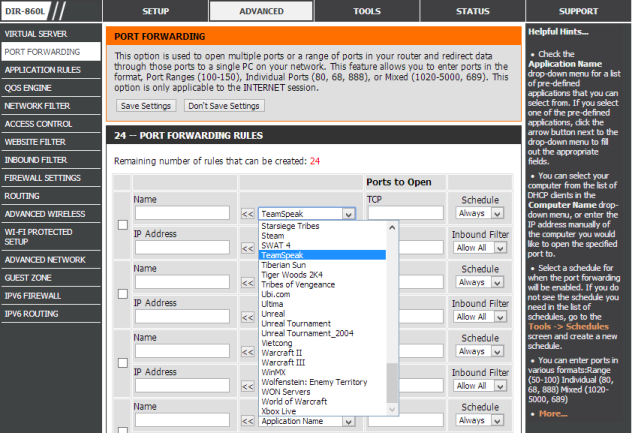Click the second rule's Name field
This screenshot has height=433, width=632.
[x=182, y=282]
